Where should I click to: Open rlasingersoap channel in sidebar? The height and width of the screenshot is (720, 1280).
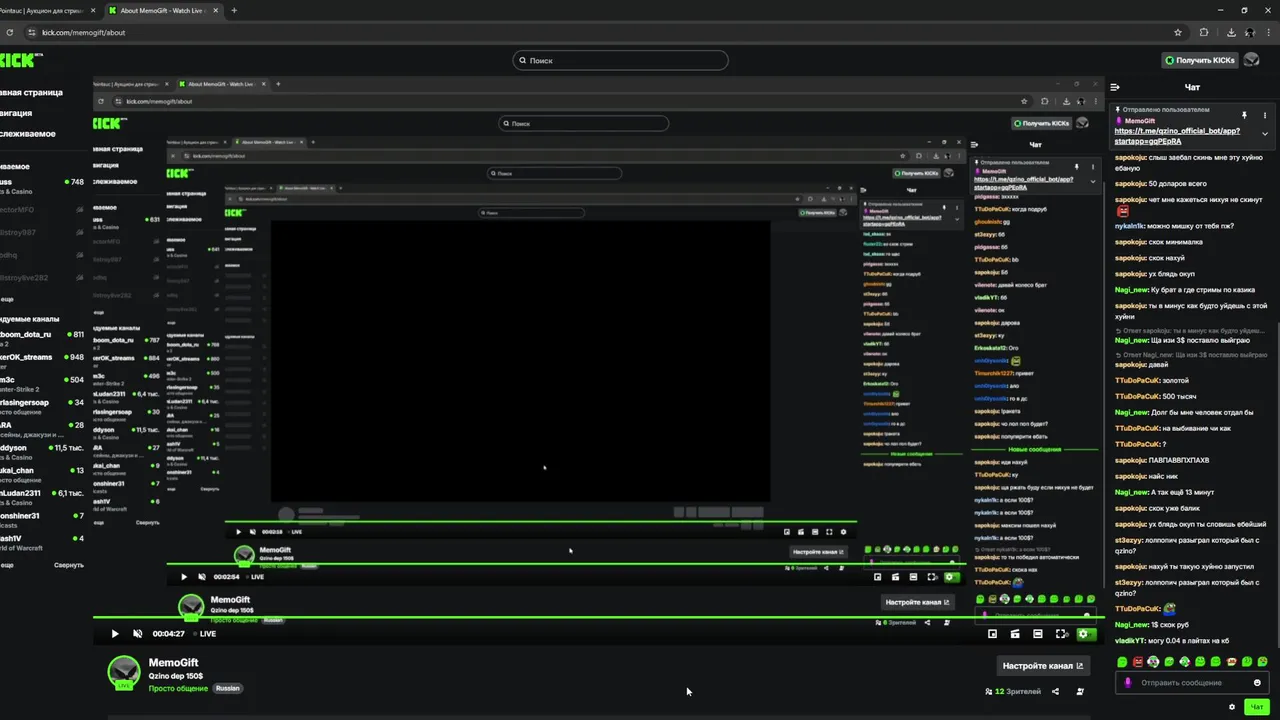(42, 405)
